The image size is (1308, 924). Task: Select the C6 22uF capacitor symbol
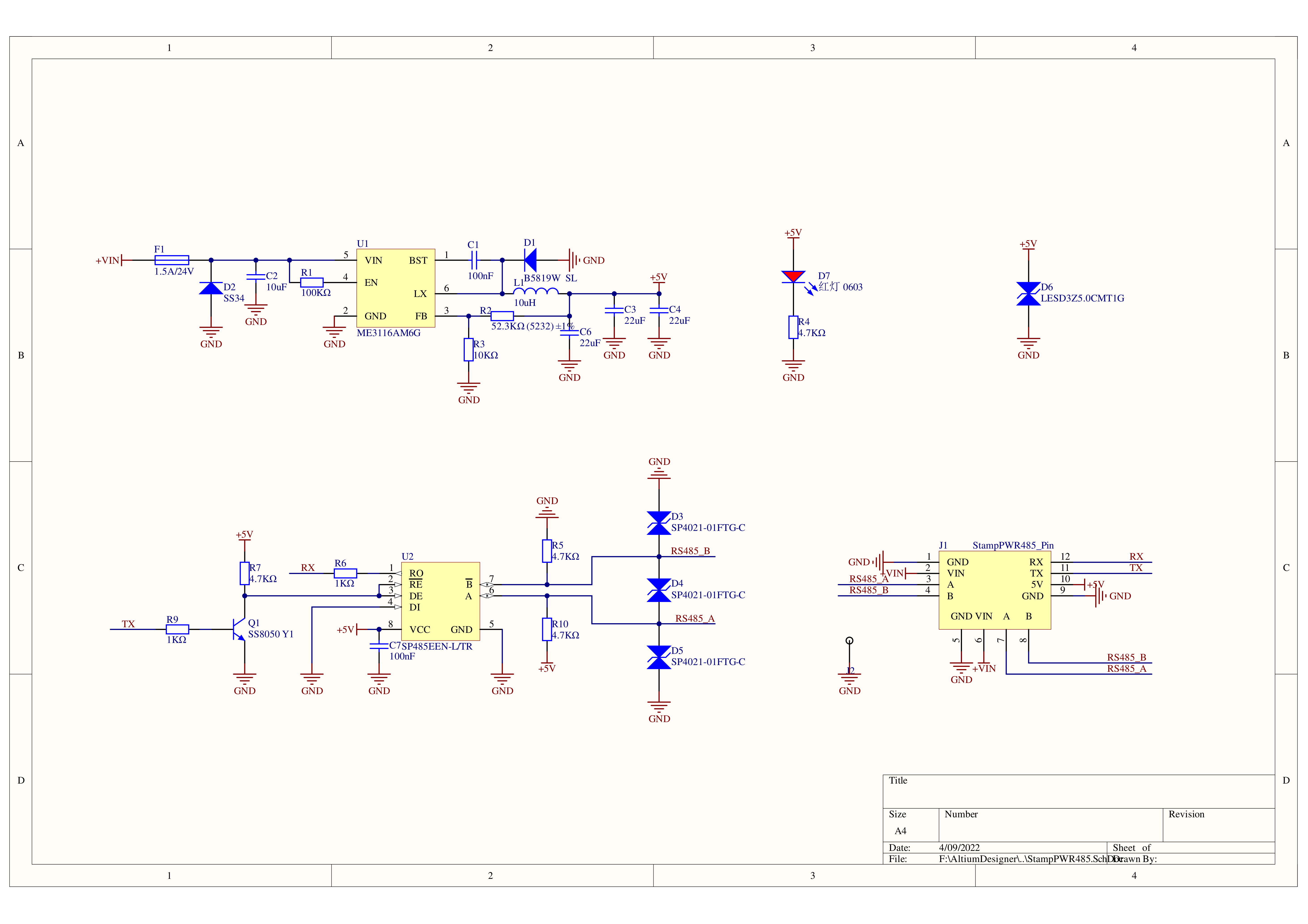click(x=569, y=333)
